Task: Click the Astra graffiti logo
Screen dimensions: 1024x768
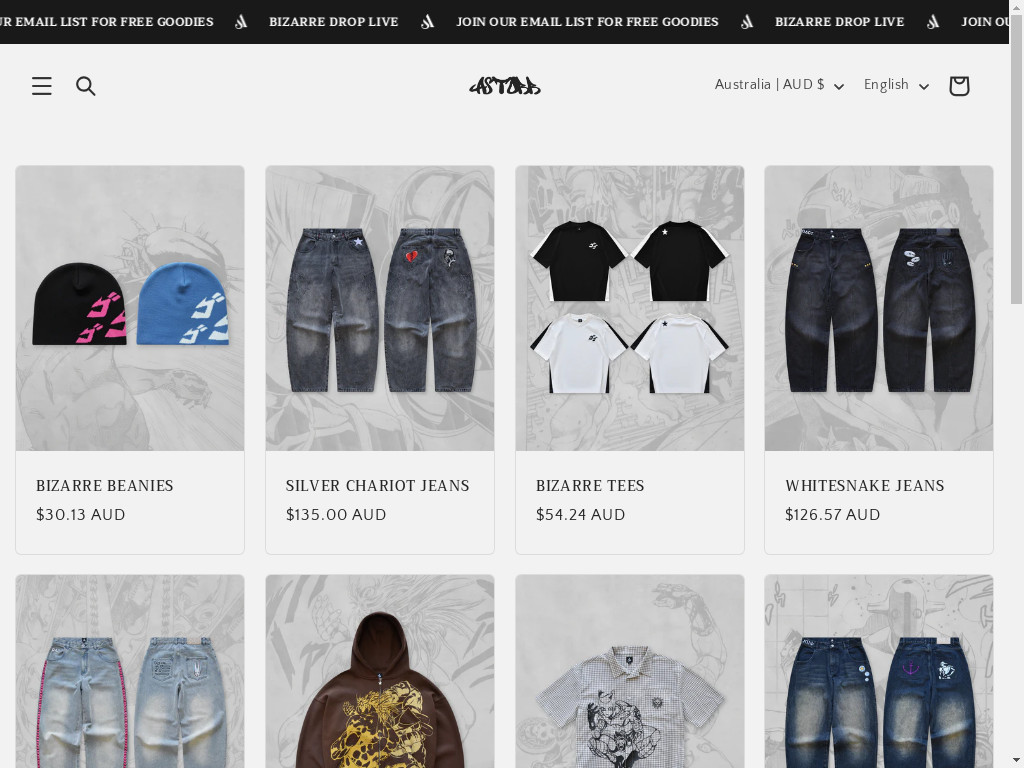Action: (x=505, y=86)
